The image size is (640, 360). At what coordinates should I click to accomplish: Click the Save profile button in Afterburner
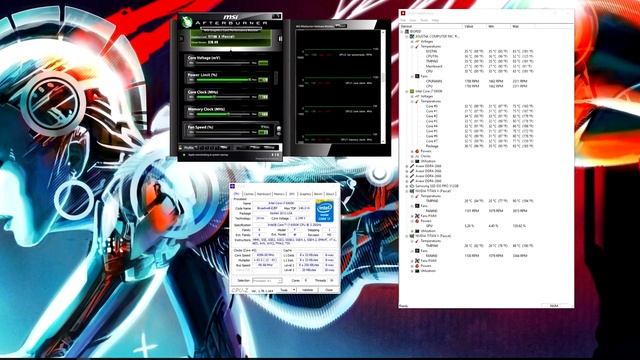tap(224, 147)
